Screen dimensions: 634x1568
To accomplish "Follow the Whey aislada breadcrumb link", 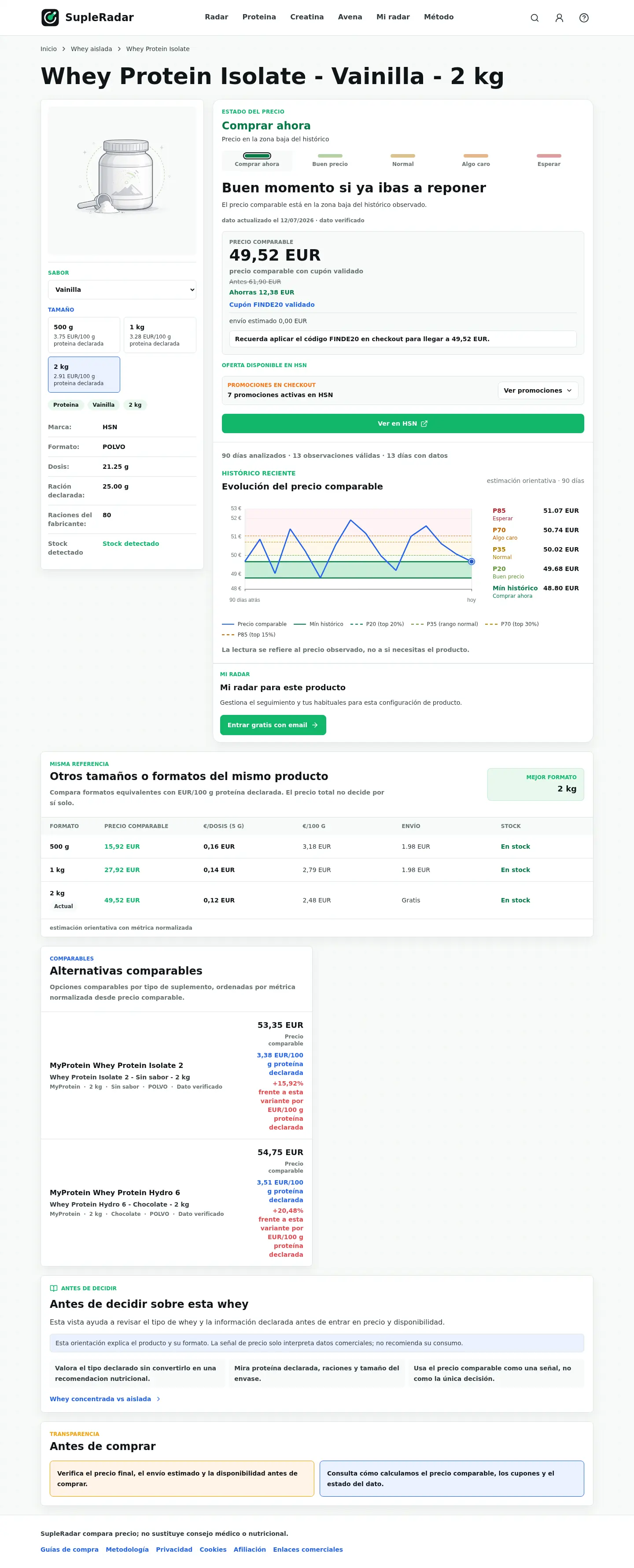I will 91,49.
